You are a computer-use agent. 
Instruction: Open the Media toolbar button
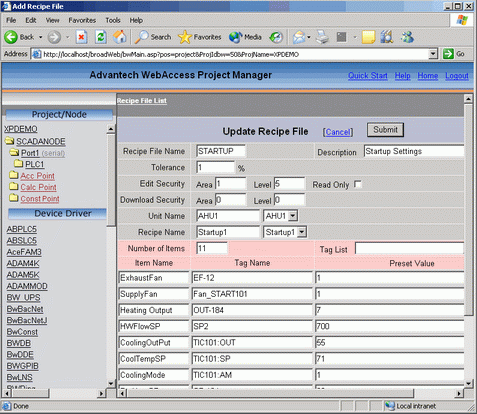click(x=245, y=37)
